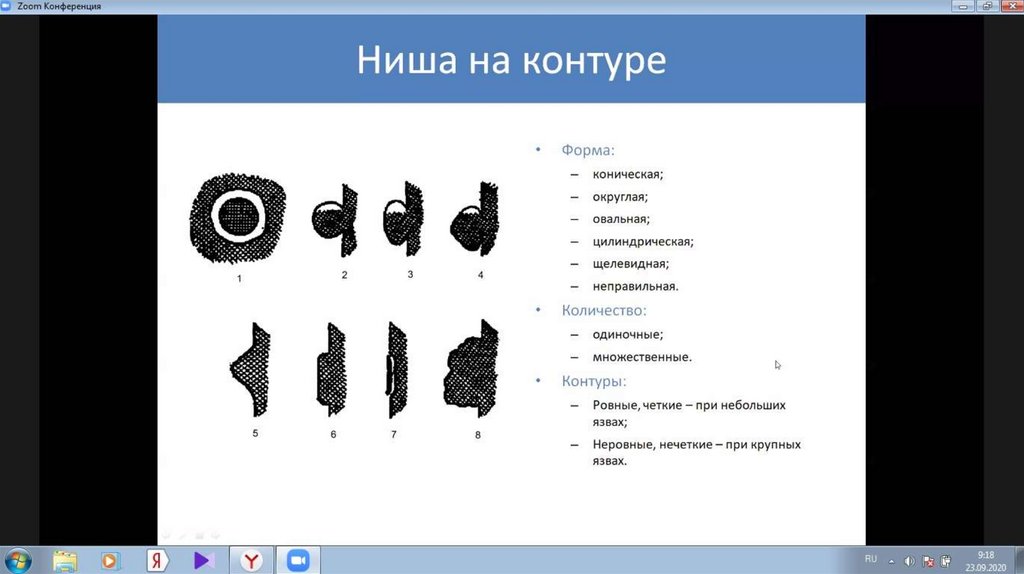This screenshot has width=1024, height=574.
Task: Click the 'одиночные;' list item
Action: pyautogui.click(x=627, y=334)
